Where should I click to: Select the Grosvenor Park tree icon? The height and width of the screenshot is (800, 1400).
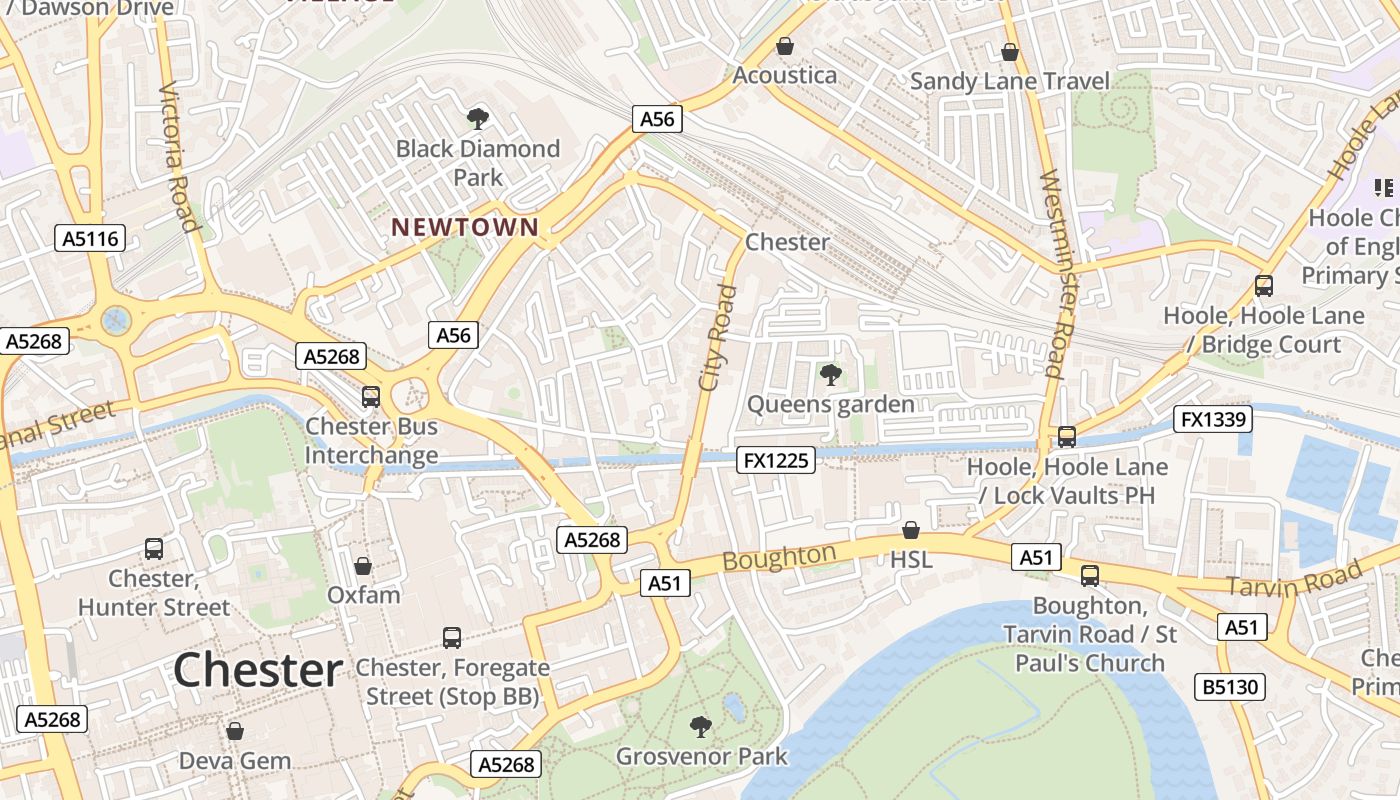(x=701, y=726)
